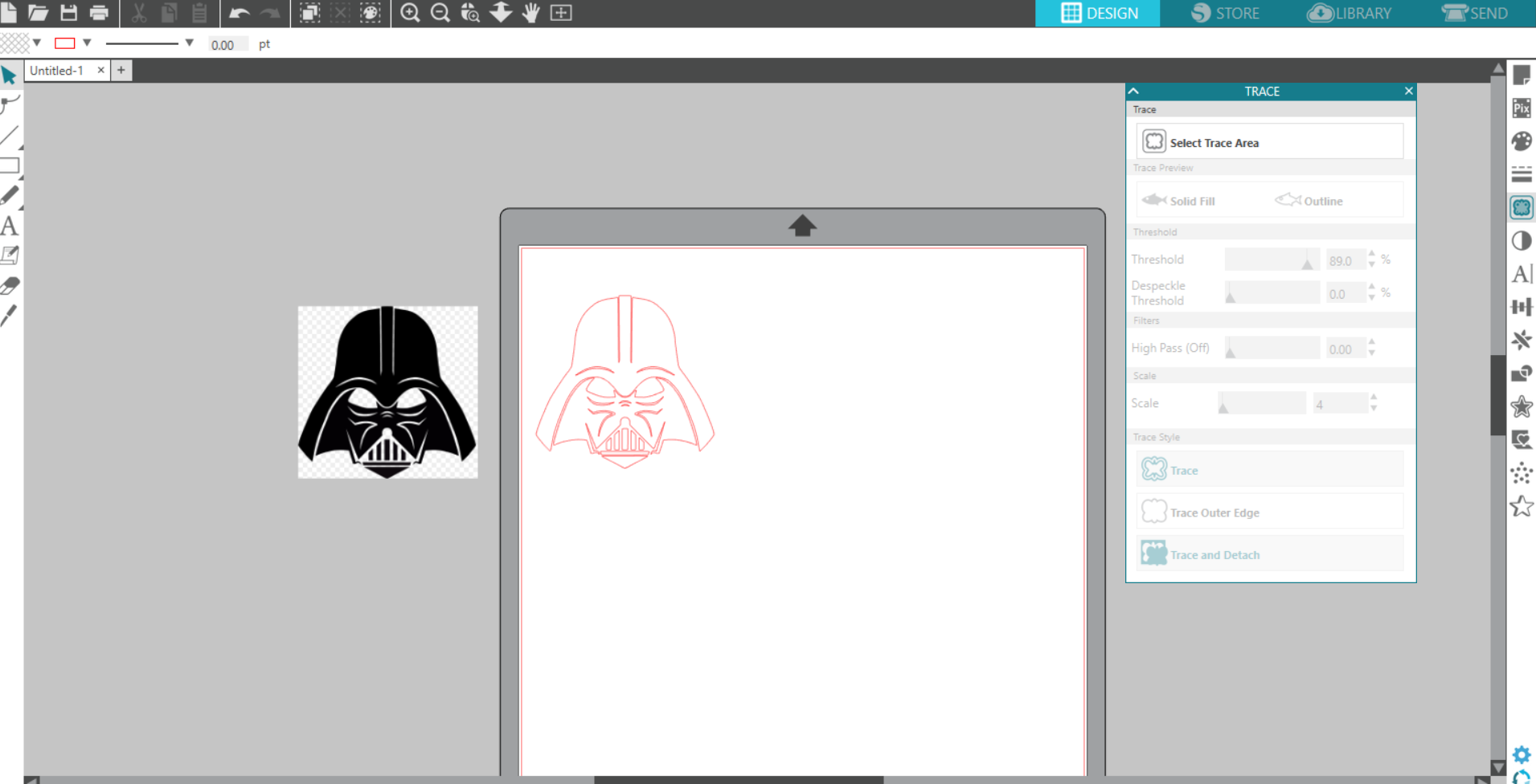Open the Page Setup panel icon
This screenshot has width=1536, height=784.
coord(1522,75)
